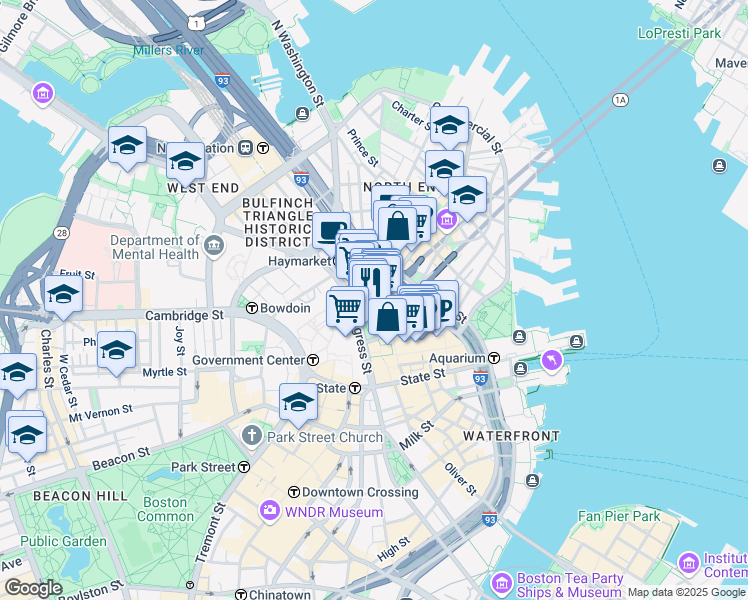Open the shopping bag marker in North End
This screenshot has height=600, width=748.
click(397, 225)
